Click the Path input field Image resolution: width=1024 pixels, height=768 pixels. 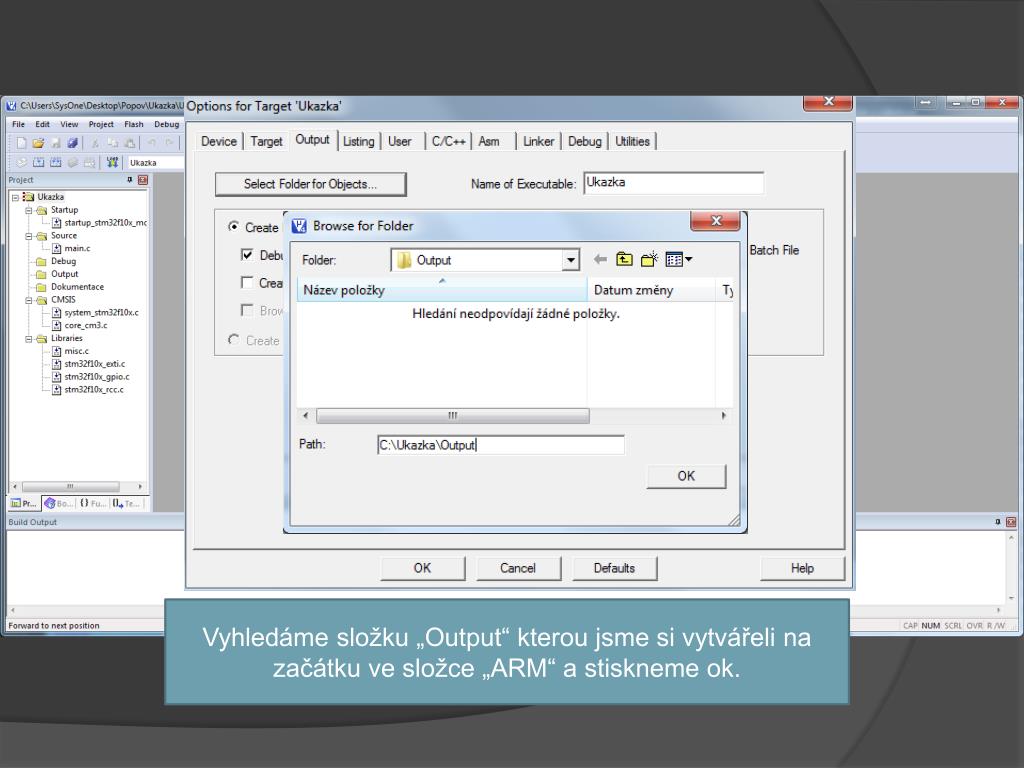pos(501,445)
